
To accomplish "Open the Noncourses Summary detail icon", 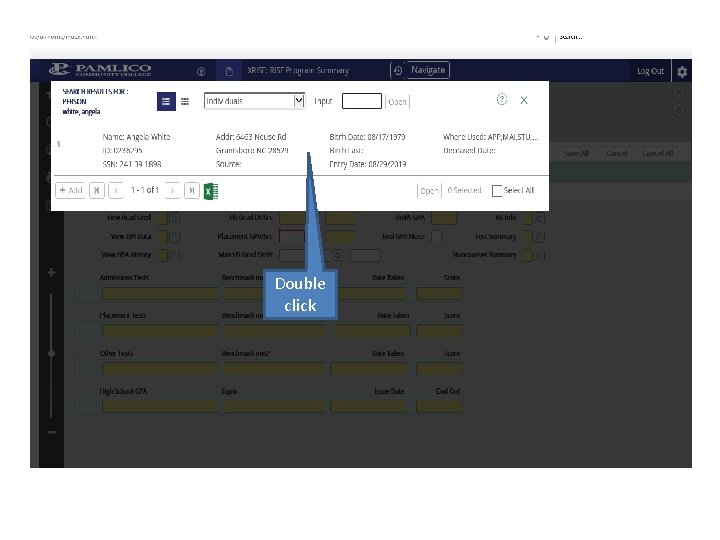I will (540, 255).
